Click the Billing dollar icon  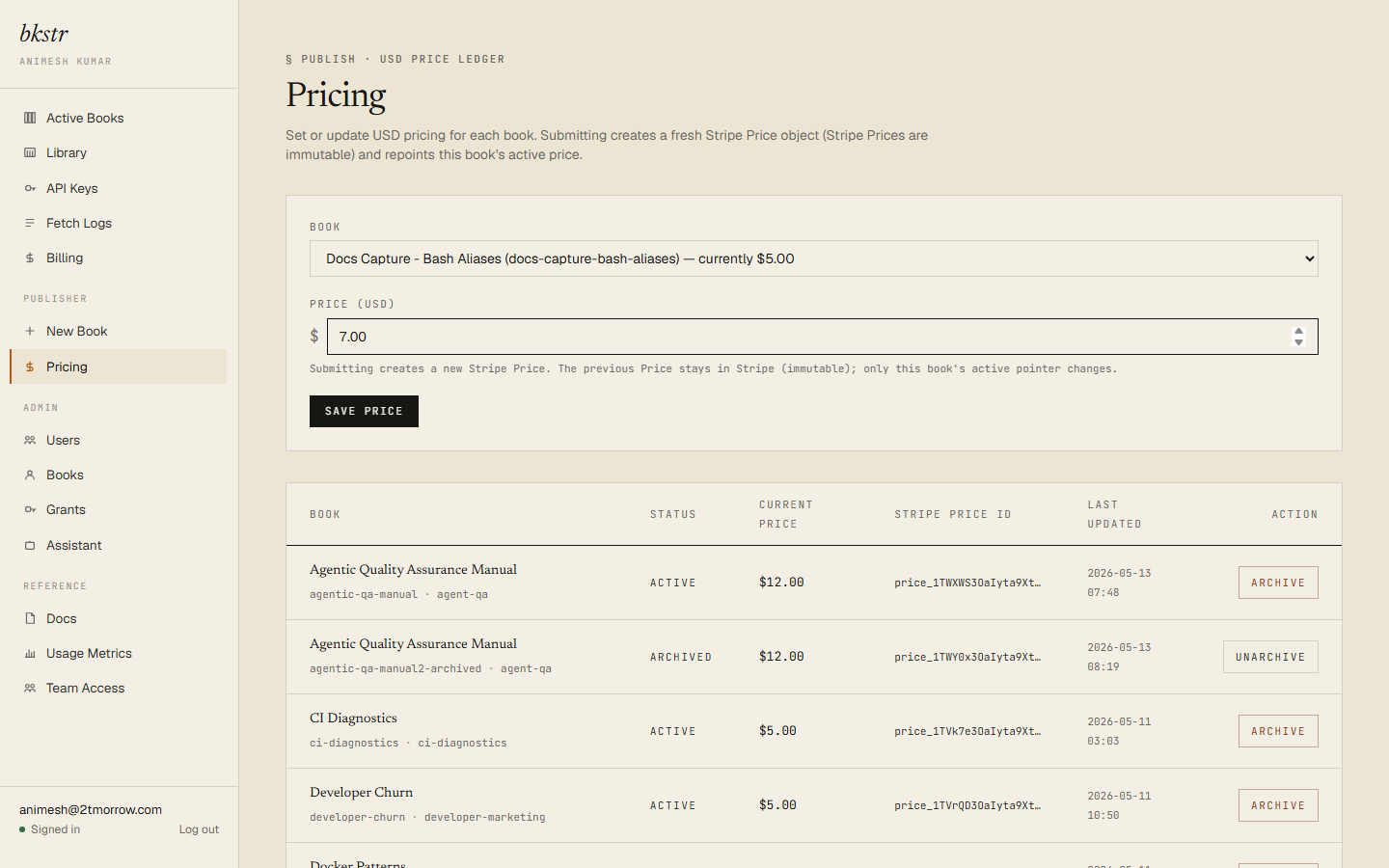coord(30,258)
